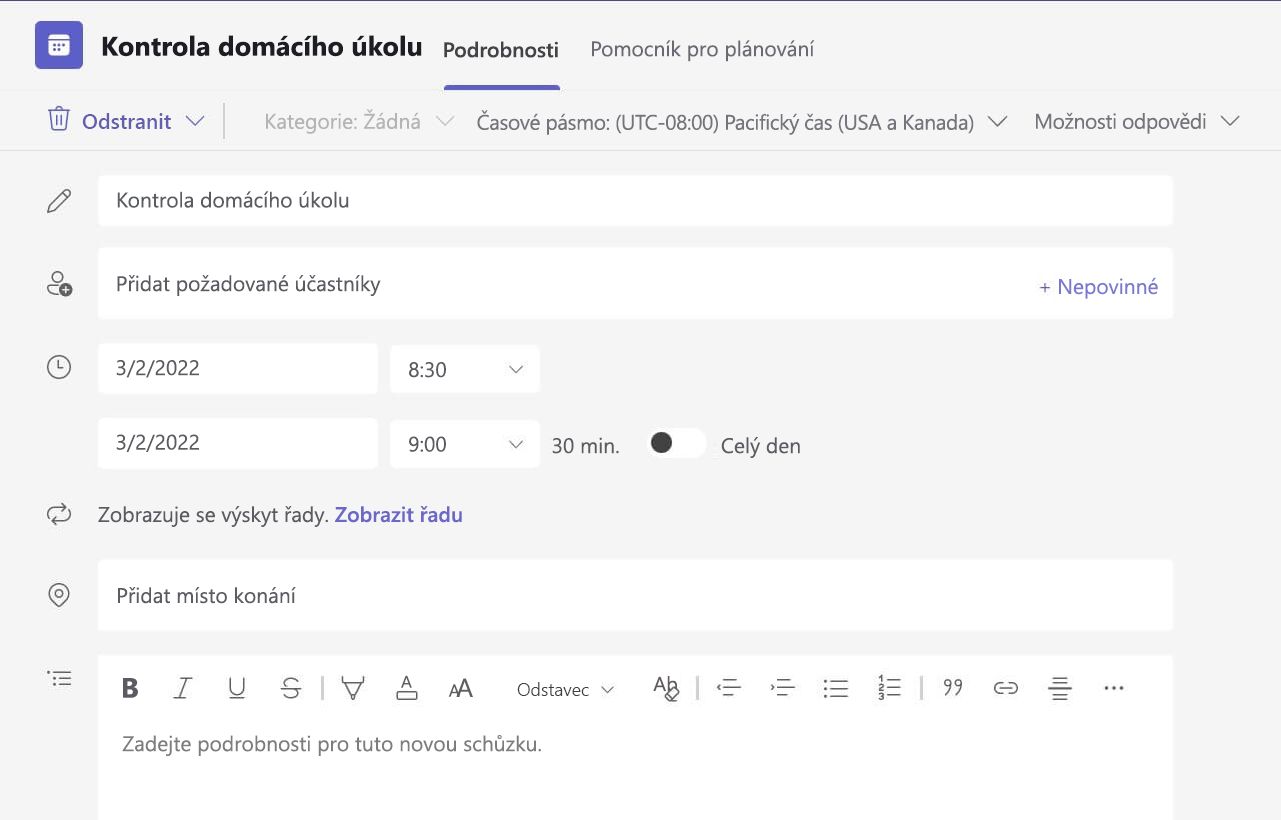Click the paragraph alignment icon
Image resolution: width=1281 pixels, height=820 pixels.
1060,688
